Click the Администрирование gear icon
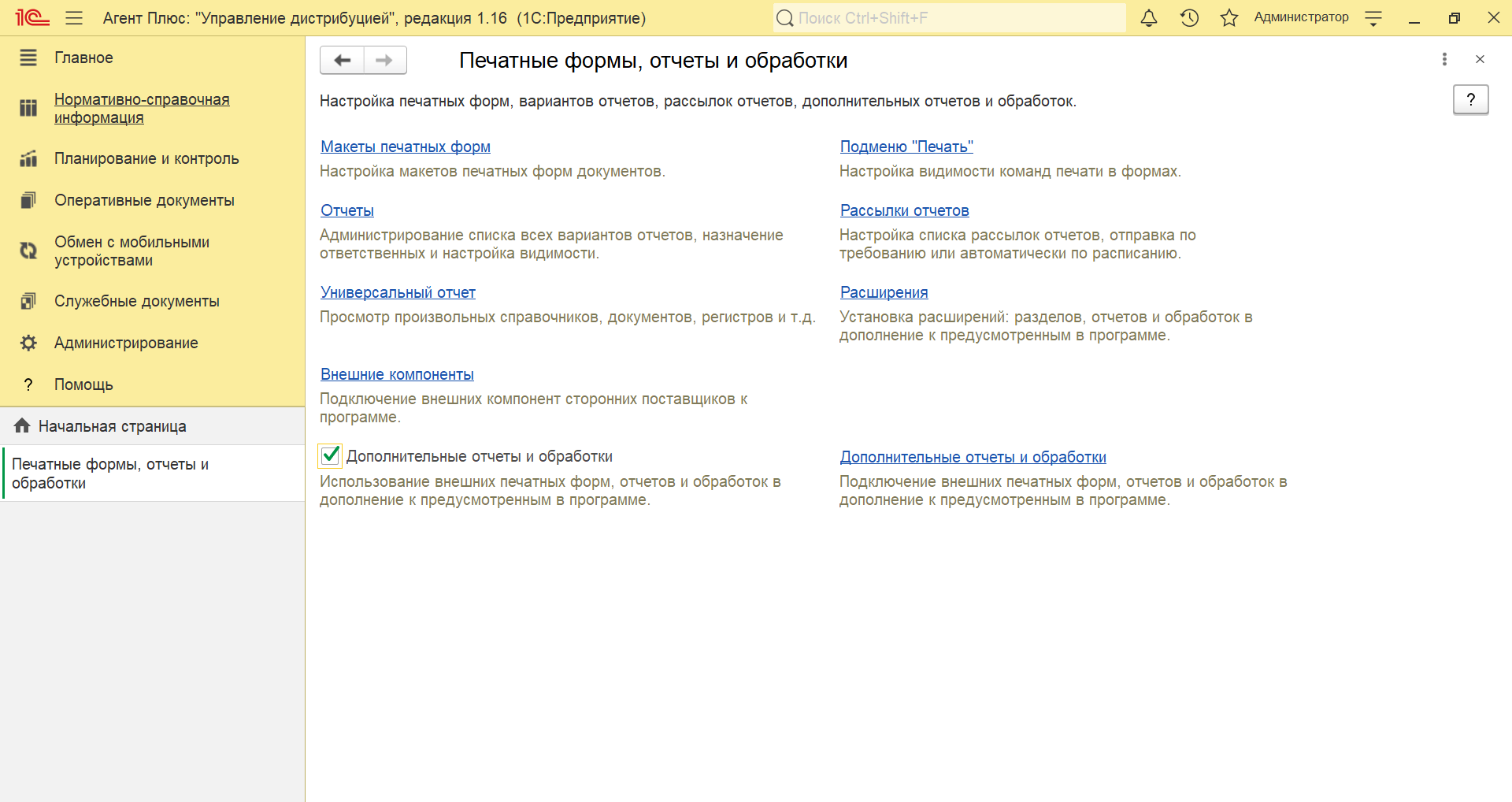1512x802 pixels. click(x=28, y=343)
